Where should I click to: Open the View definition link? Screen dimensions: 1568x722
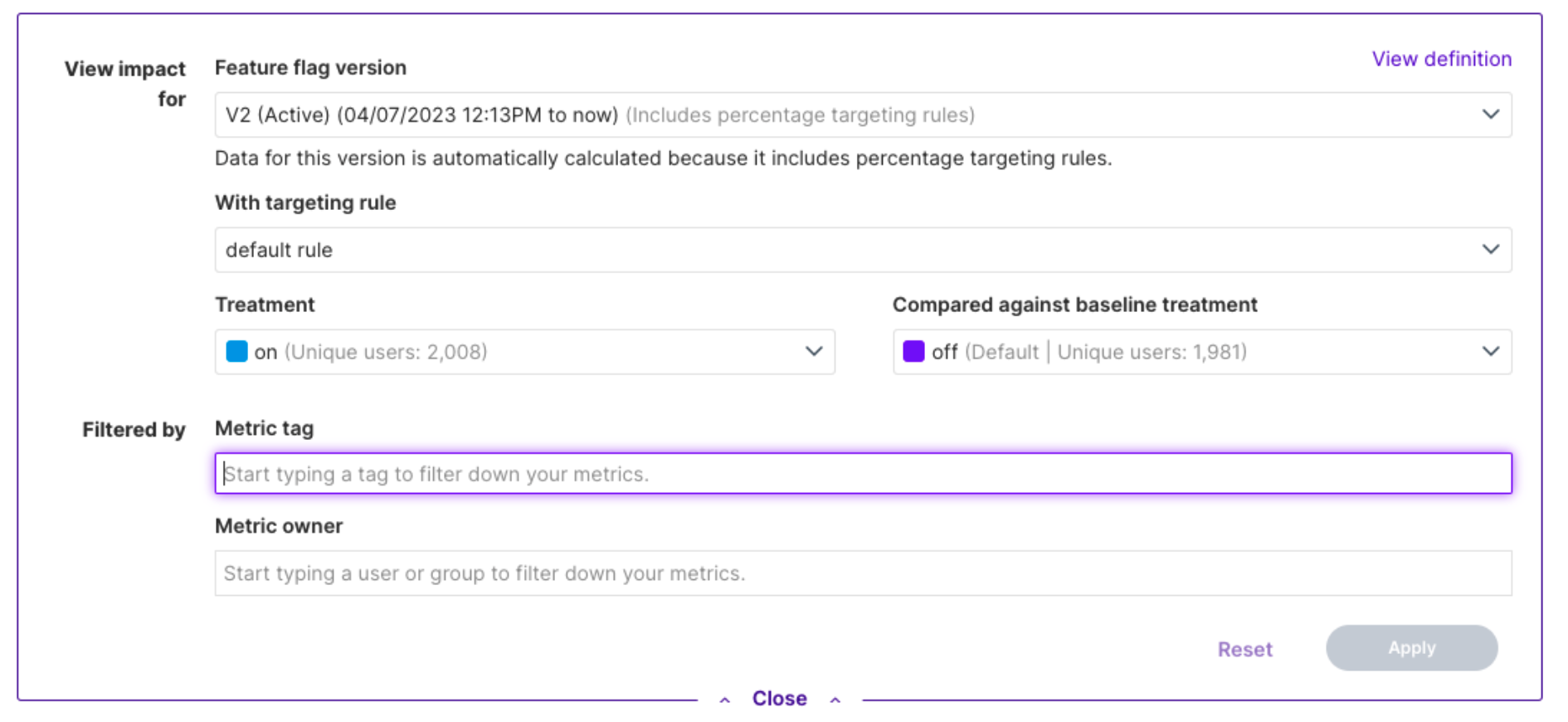(1441, 59)
